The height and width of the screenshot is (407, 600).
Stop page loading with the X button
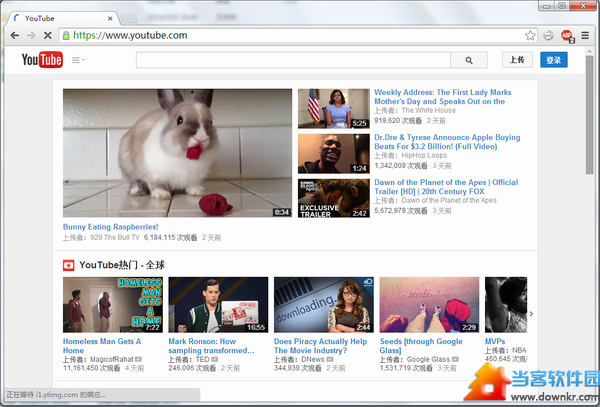tap(48, 36)
